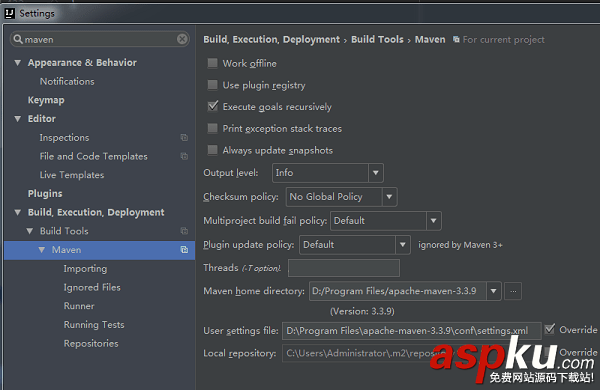
Task: Enable Work offline checkbox
Action: (212, 63)
